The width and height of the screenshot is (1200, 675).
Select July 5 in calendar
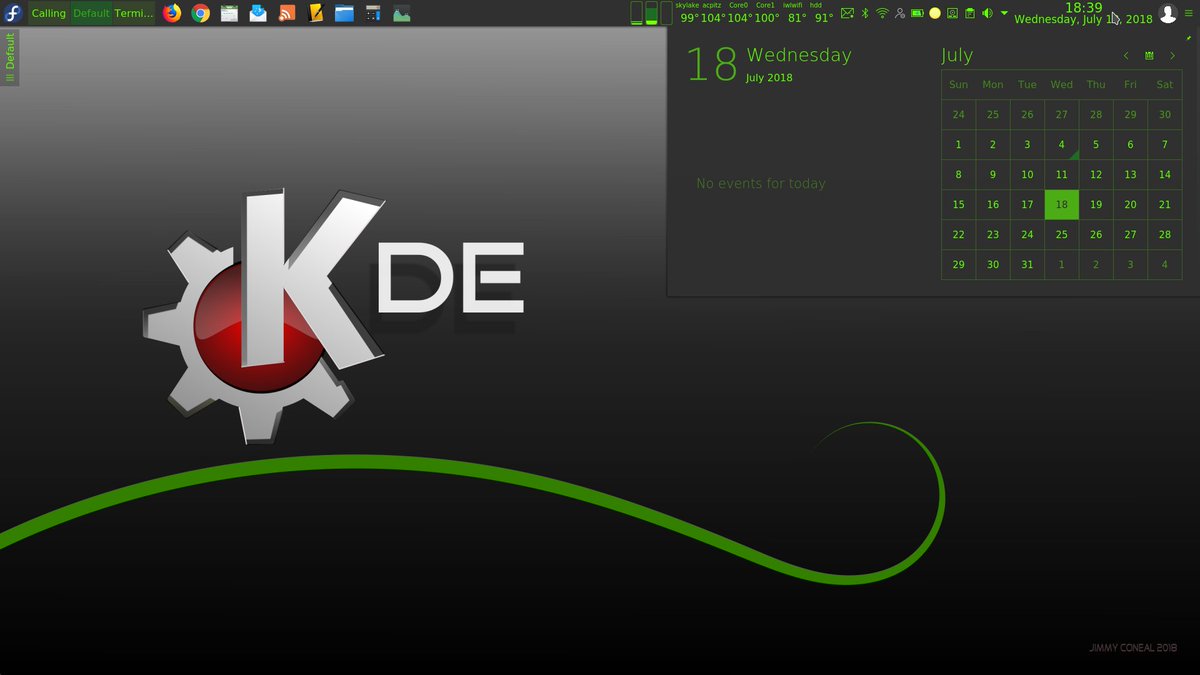coord(1096,145)
